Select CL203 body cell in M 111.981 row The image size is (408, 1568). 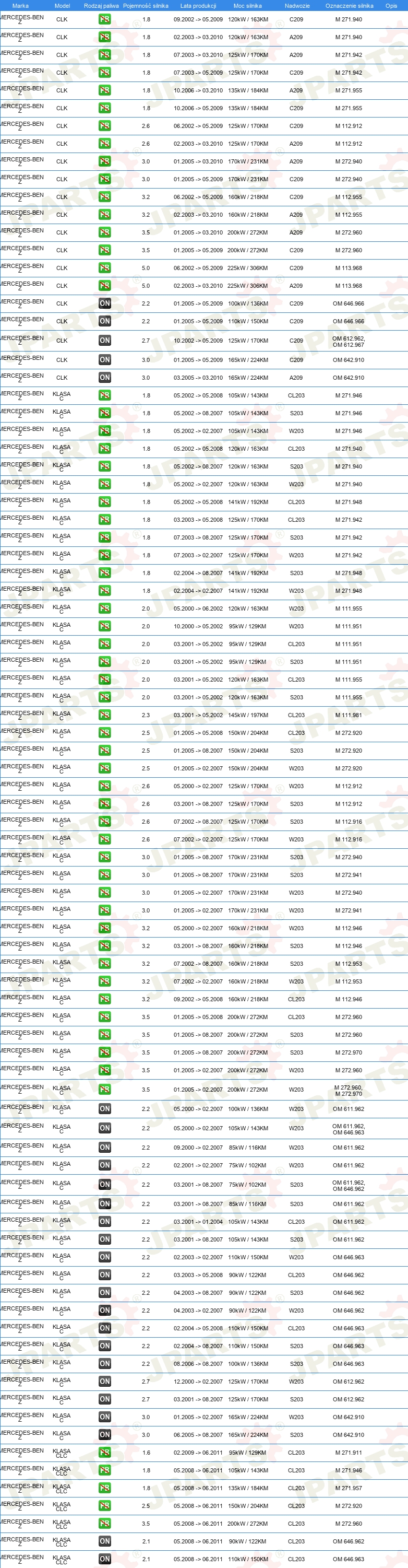(x=296, y=715)
